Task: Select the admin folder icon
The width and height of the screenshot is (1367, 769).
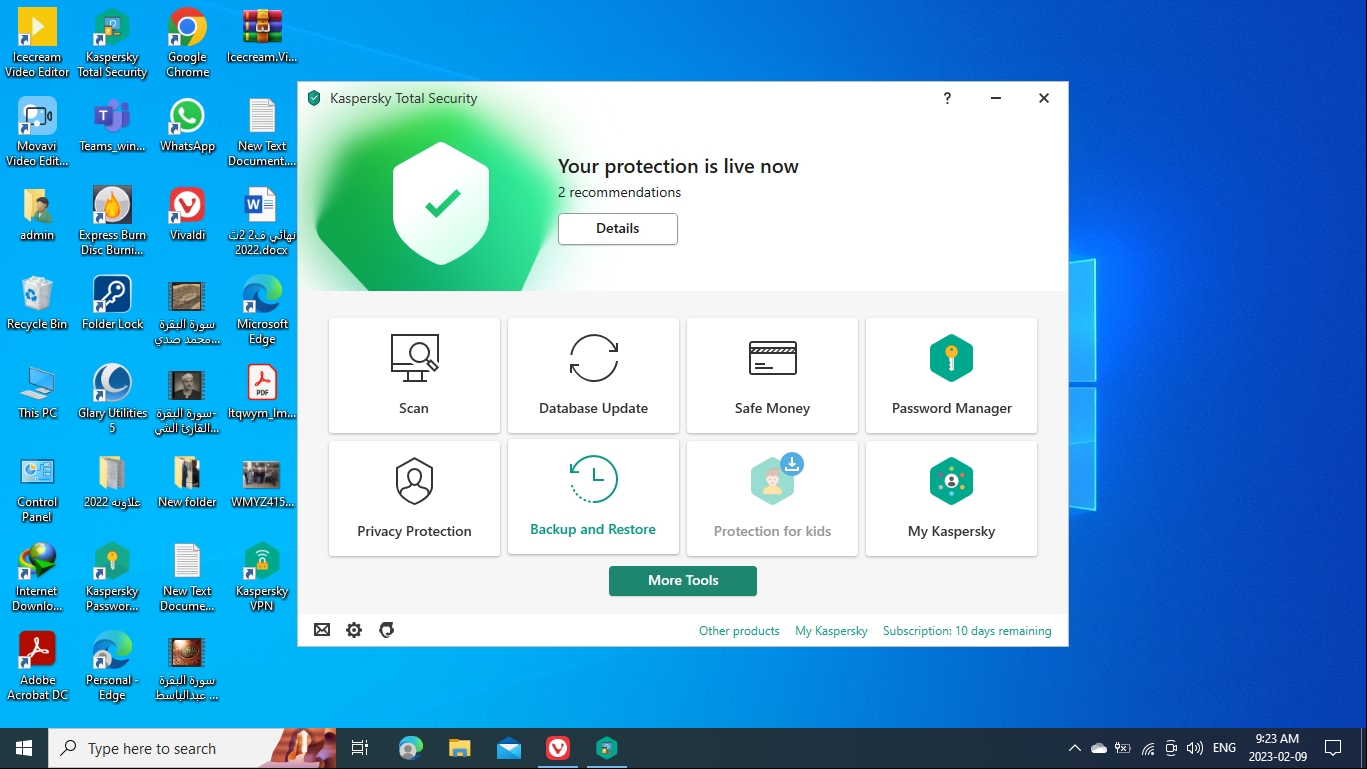Action: pyautogui.click(x=37, y=214)
